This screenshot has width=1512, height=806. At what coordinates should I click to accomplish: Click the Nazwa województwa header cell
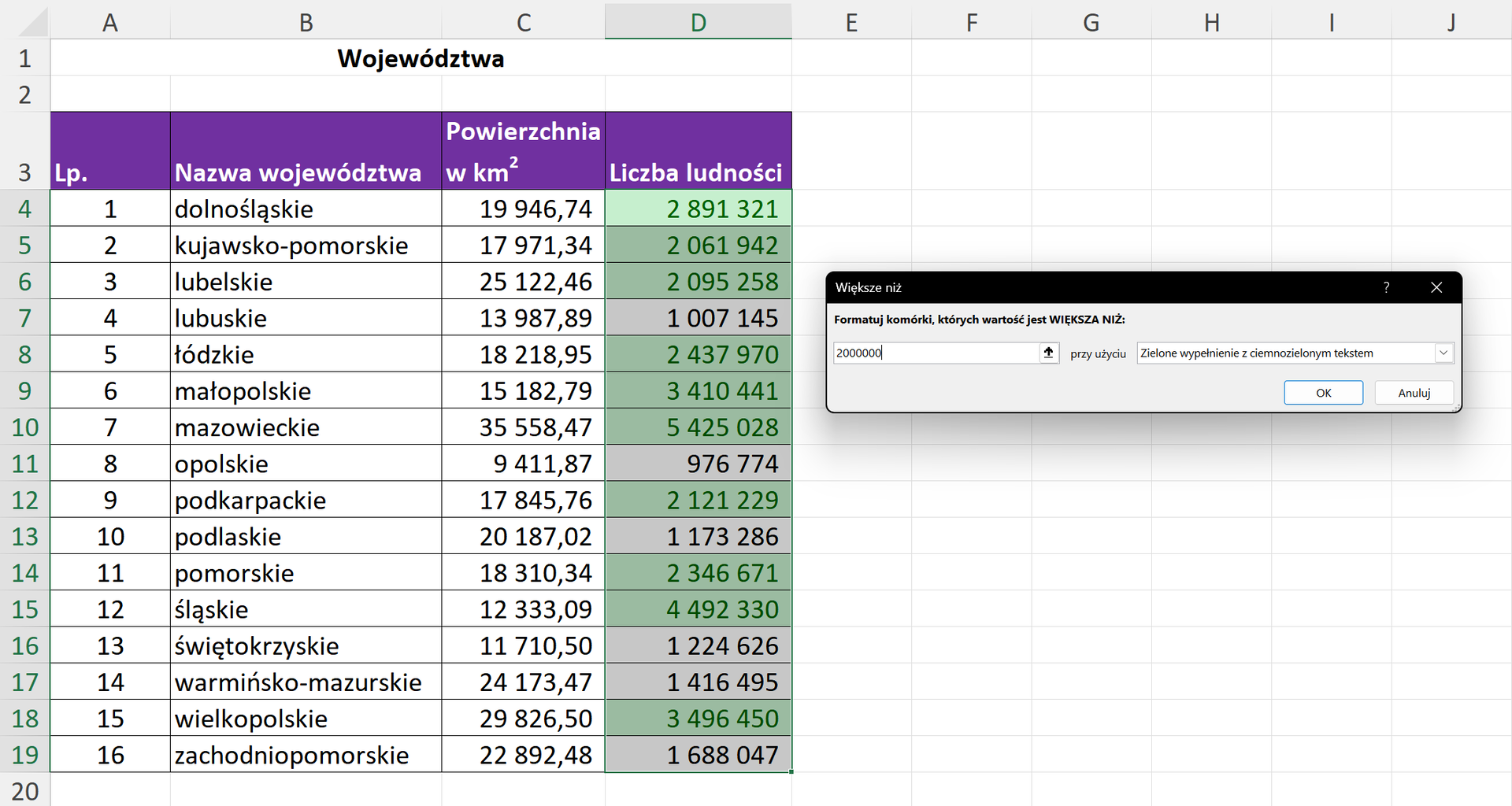[x=306, y=151]
